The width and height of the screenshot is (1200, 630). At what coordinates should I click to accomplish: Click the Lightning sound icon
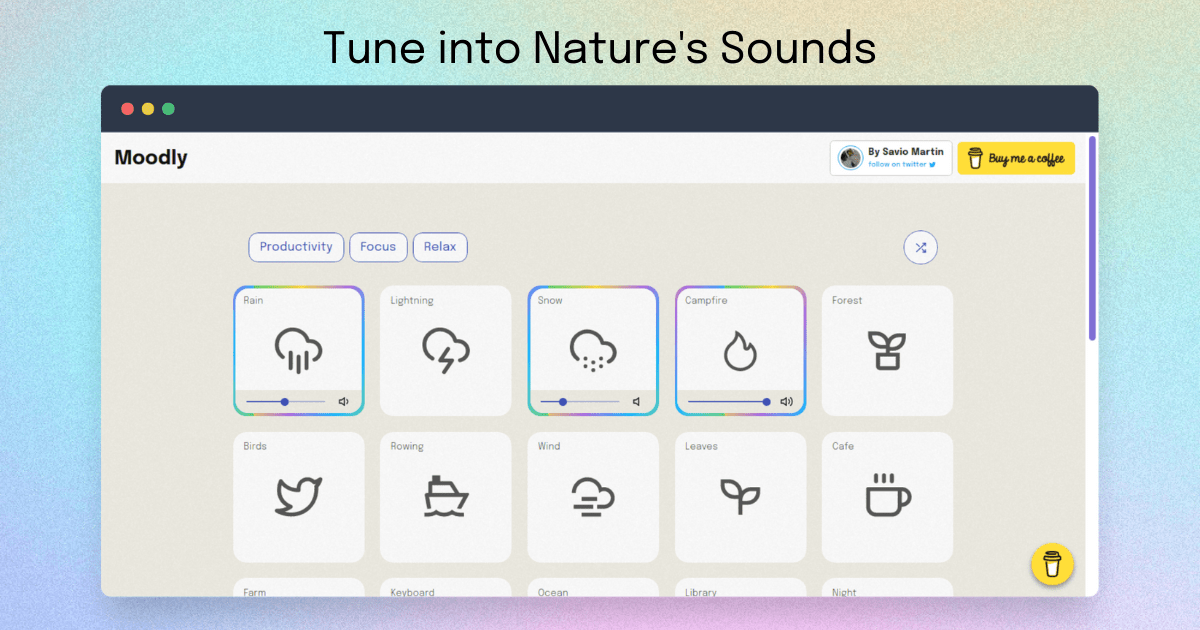coord(445,351)
